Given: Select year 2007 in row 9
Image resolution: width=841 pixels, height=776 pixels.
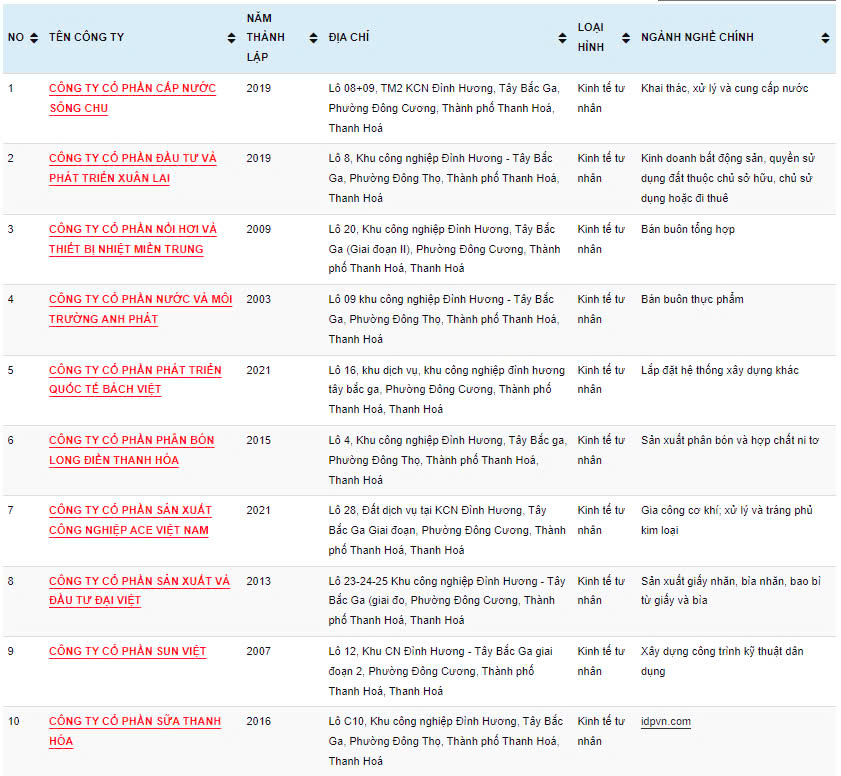Looking at the screenshot, I should pos(259,651).
